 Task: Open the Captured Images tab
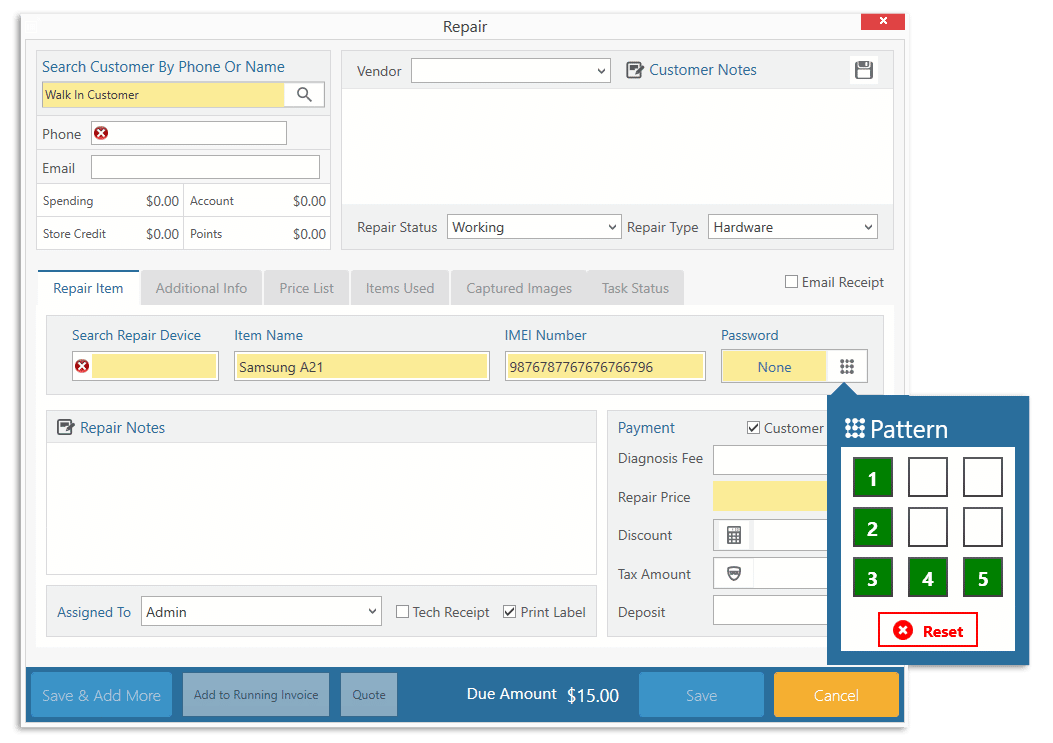pos(519,287)
